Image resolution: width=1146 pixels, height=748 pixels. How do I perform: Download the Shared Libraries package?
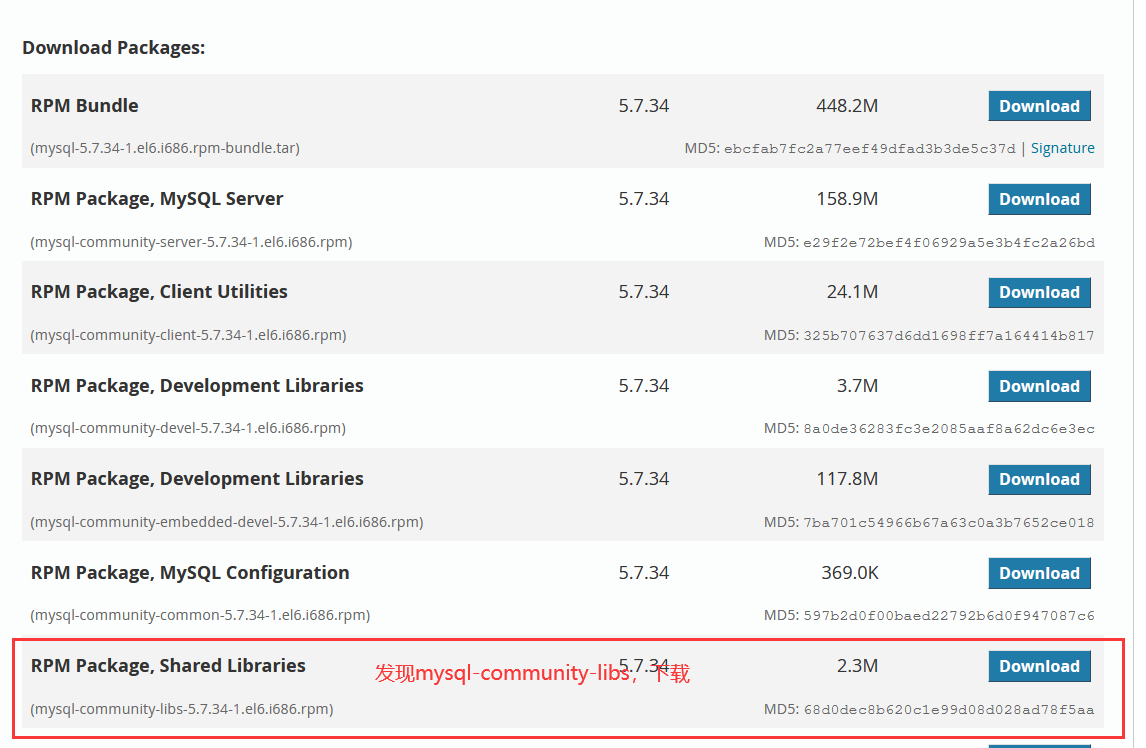1039,666
